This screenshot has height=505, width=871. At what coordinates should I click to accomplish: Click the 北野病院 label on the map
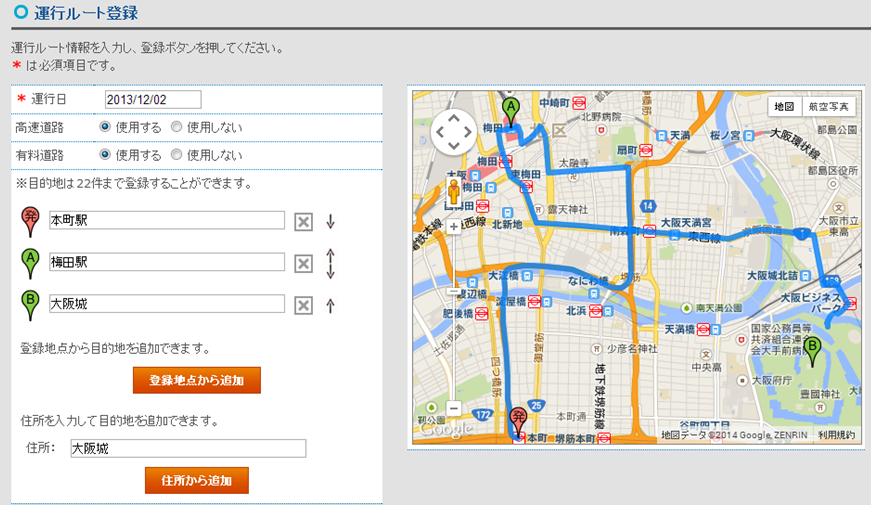(x=601, y=117)
